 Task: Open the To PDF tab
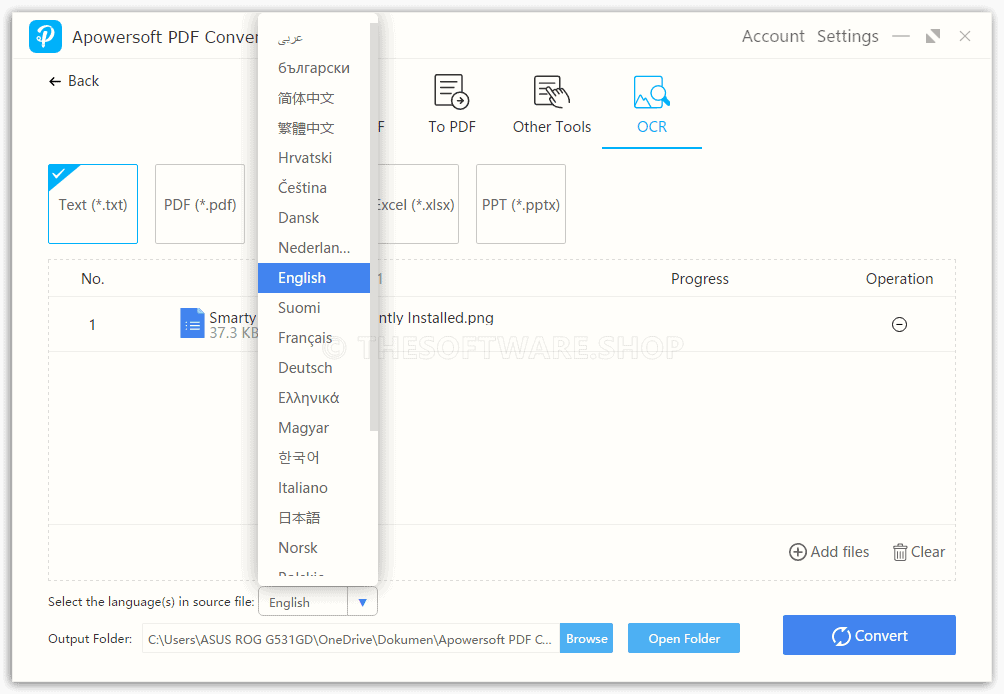(x=452, y=104)
